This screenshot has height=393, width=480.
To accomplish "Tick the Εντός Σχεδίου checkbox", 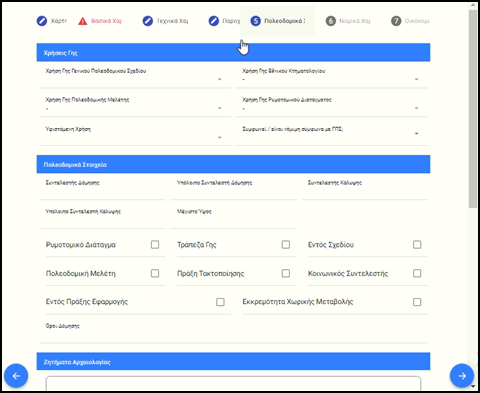I will coord(417,245).
